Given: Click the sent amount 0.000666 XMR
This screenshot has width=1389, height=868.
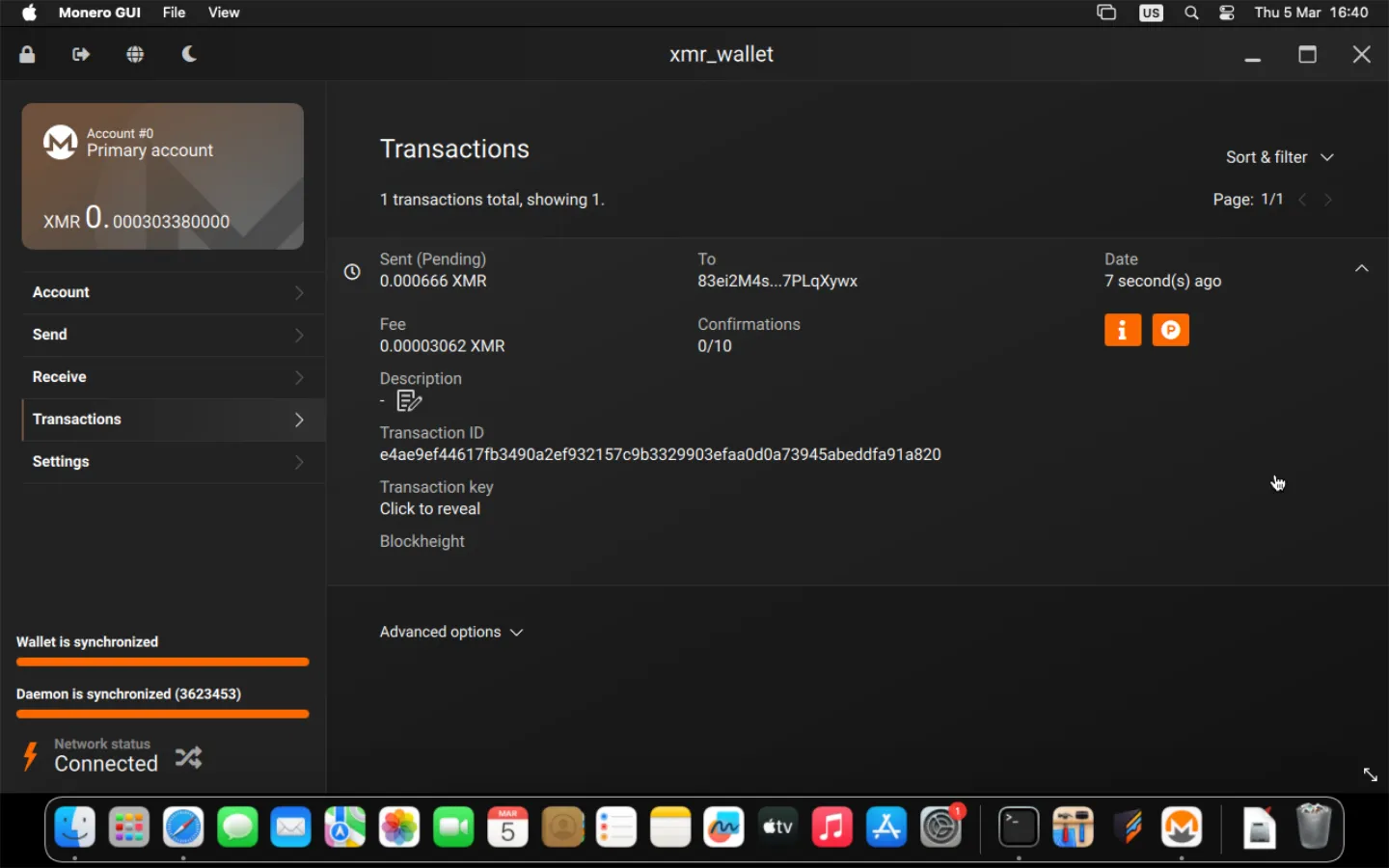Looking at the screenshot, I should point(433,282).
